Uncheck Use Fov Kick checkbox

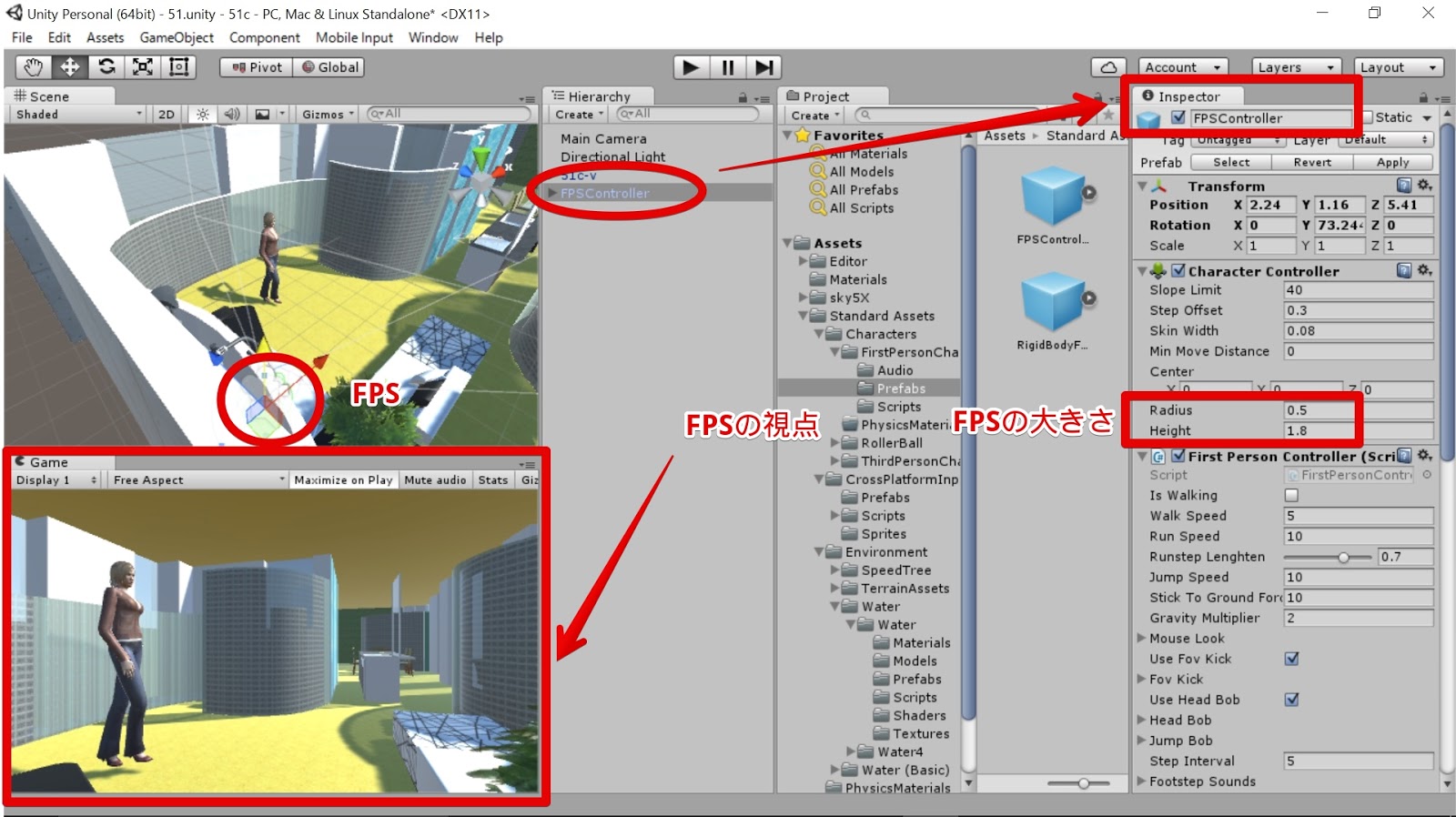(1291, 659)
